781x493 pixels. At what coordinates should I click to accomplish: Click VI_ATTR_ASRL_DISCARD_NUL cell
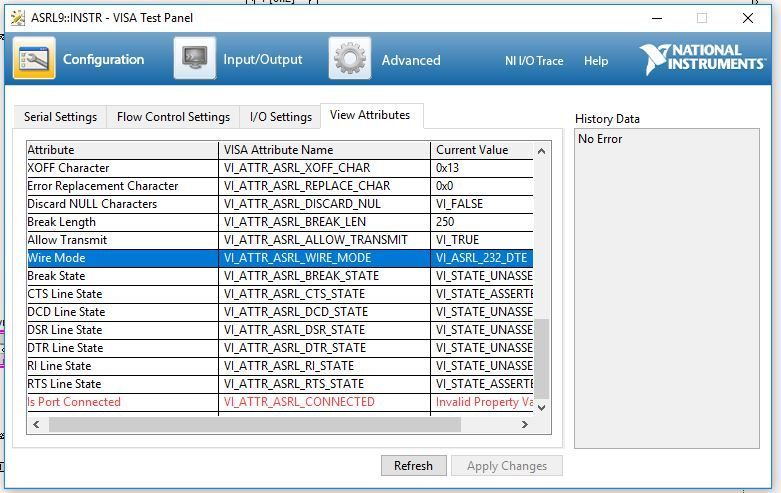[324, 204]
